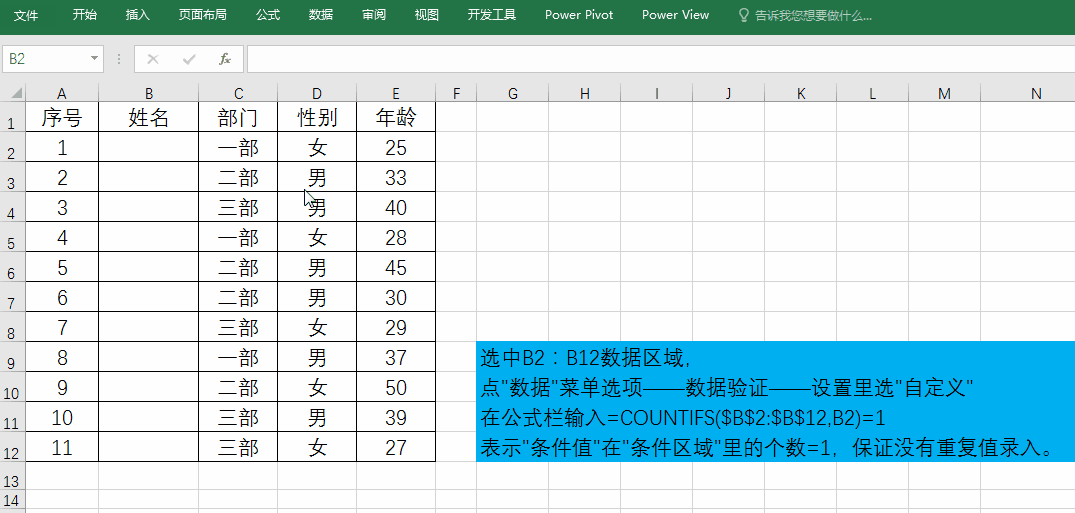
Task: Select column G header
Action: tap(512, 93)
